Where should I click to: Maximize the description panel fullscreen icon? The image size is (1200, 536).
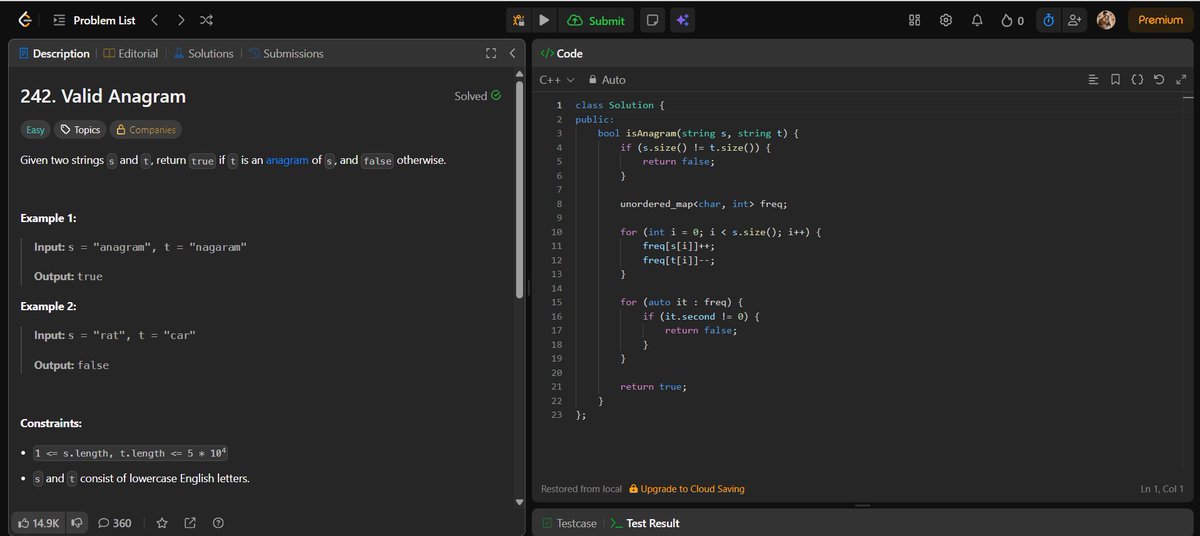[x=490, y=53]
